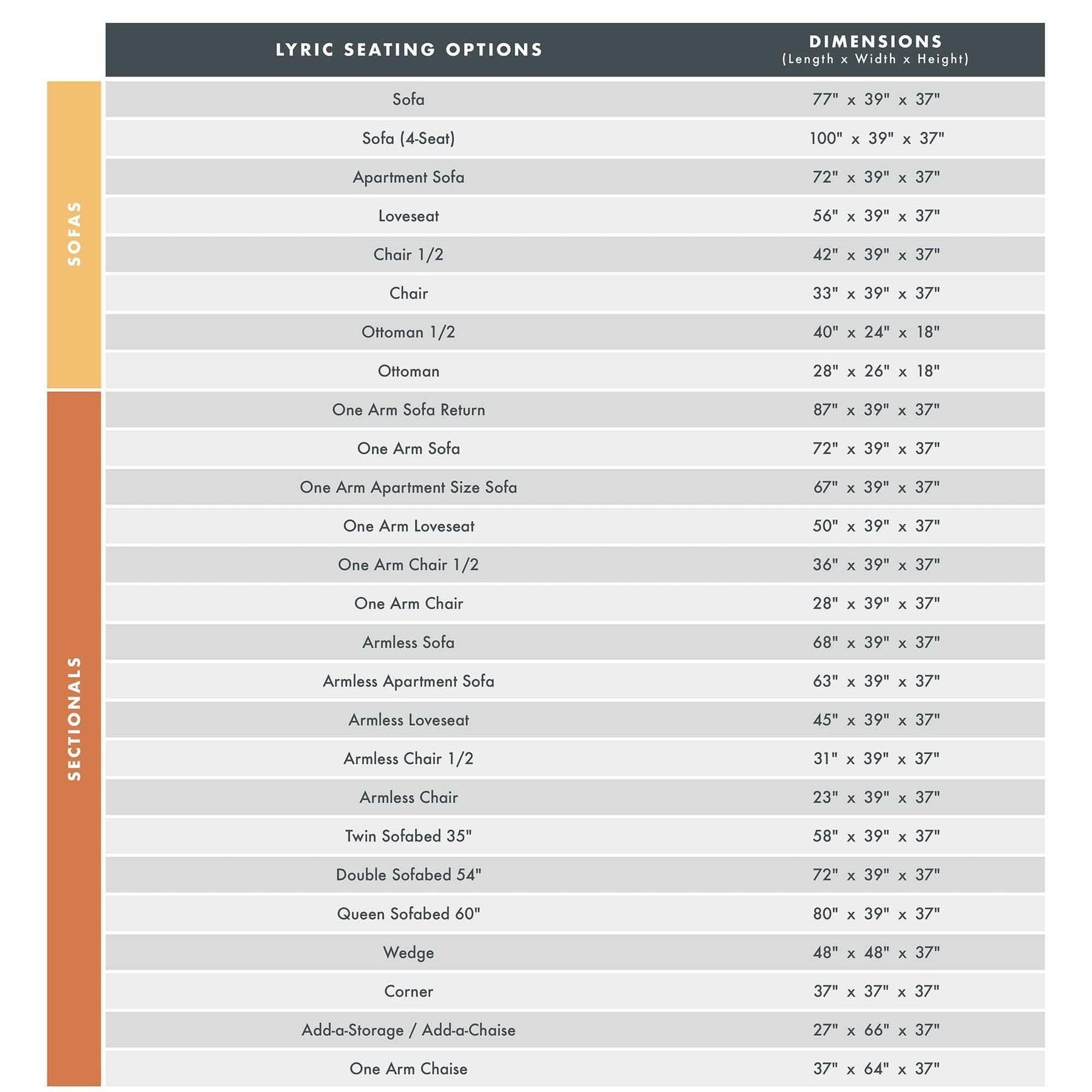The height and width of the screenshot is (1092, 1092).
Task: Click the One Arm Loveseat dimensions value
Action: click(x=876, y=526)
